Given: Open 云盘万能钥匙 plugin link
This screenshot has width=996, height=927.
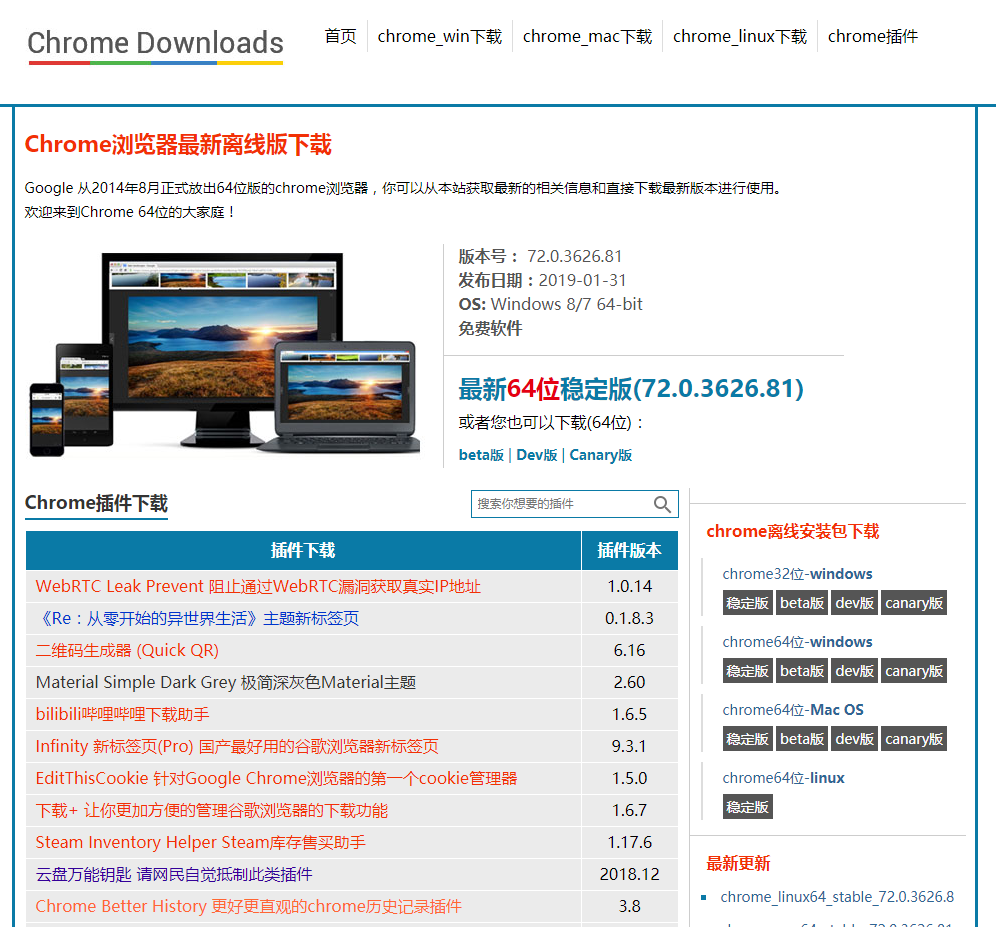Looking at the screenshot, I should click(x=174, y=874).
